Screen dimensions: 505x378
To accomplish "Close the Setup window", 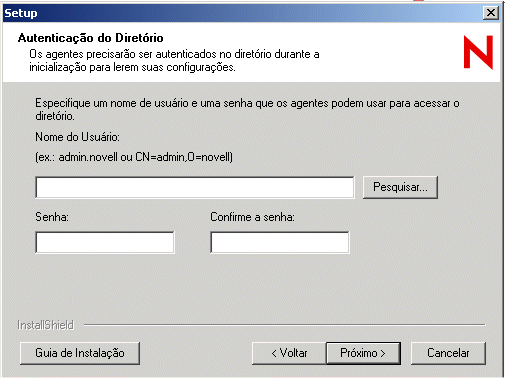I will coord(491,13).
